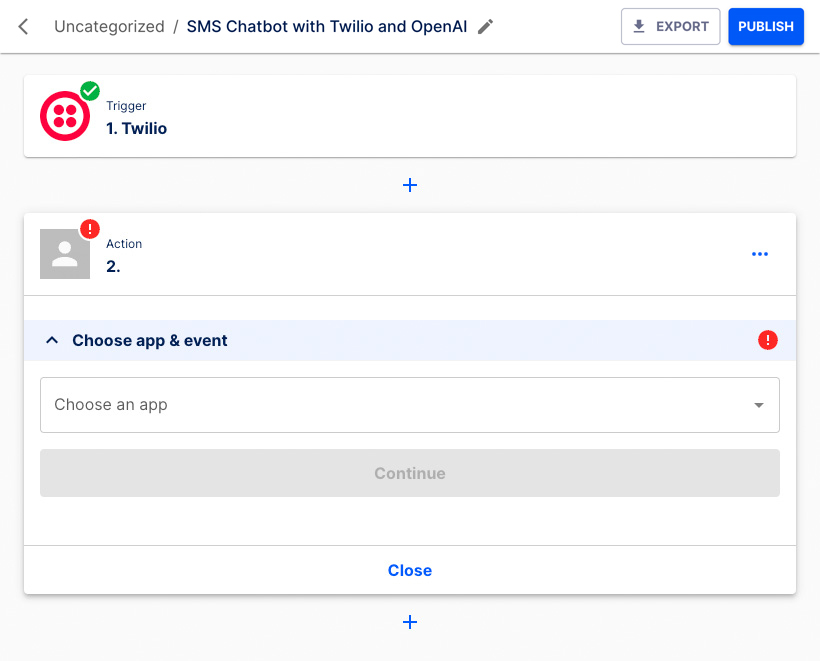820x661 pixels.
Task: Open the Choose an app dropdown
Action: point(410,405)
